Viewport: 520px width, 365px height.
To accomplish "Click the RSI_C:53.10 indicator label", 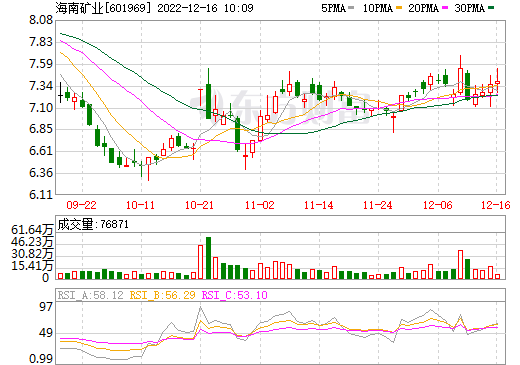I will pyautogui.click(x=235, y=295).
